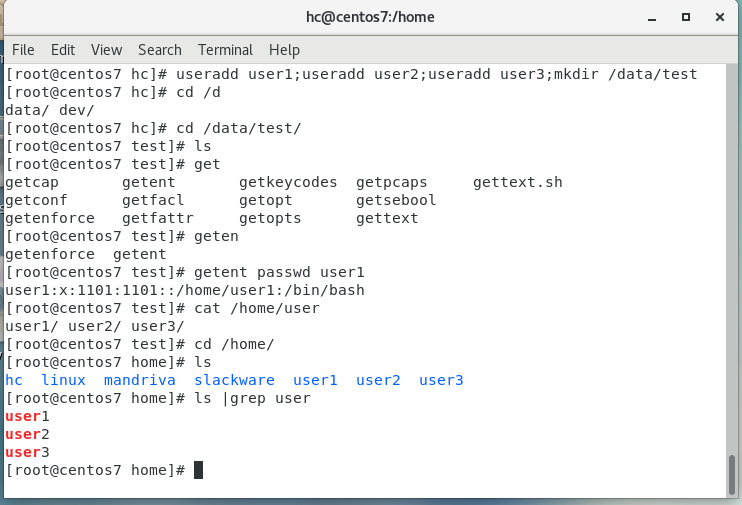Click the terminal cursor at the prompt
The image size is (742, 505).
coord(198,470)
